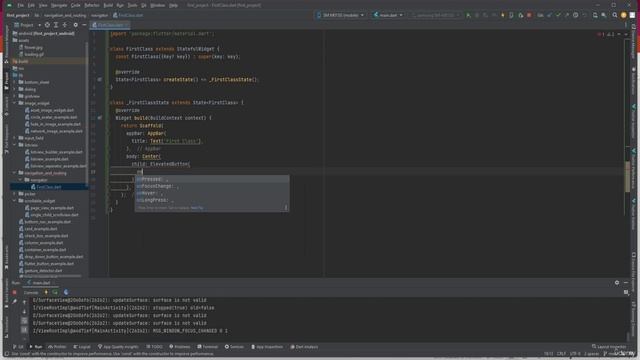Viewport: 640px width, 360px height.
Task: Click the Expand All icon in Project panel
Action: [x=56, y=25]
